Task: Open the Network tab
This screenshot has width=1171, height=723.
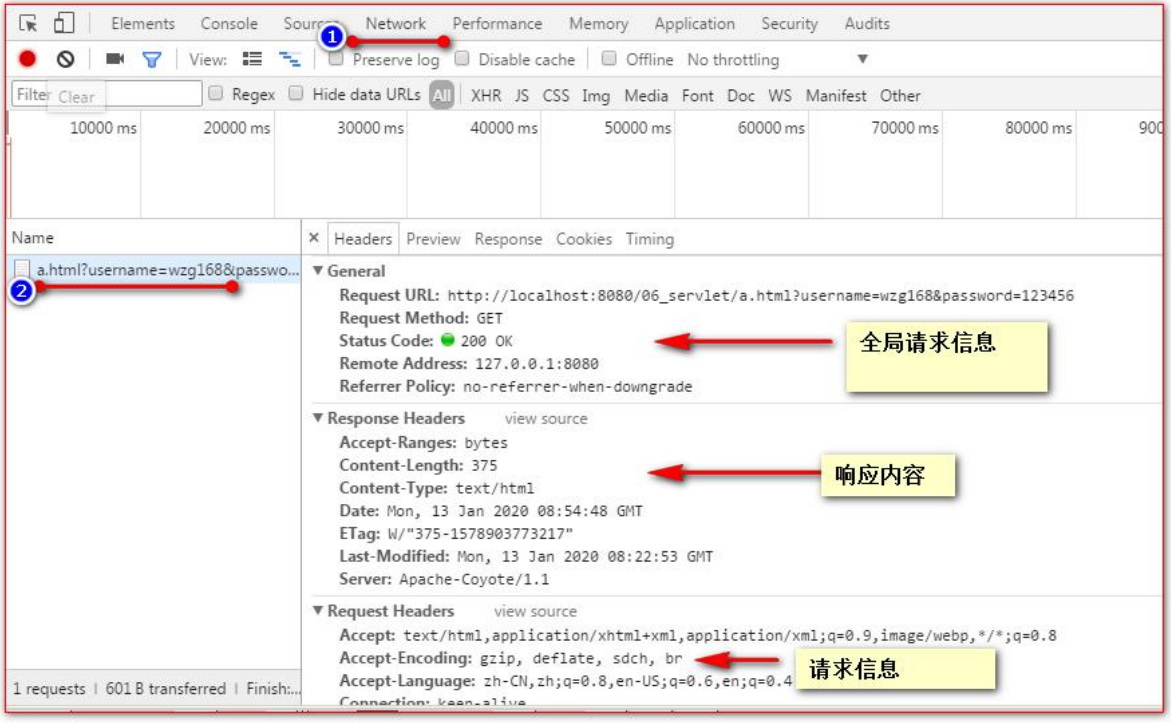Action: click(x=396, y=24)
